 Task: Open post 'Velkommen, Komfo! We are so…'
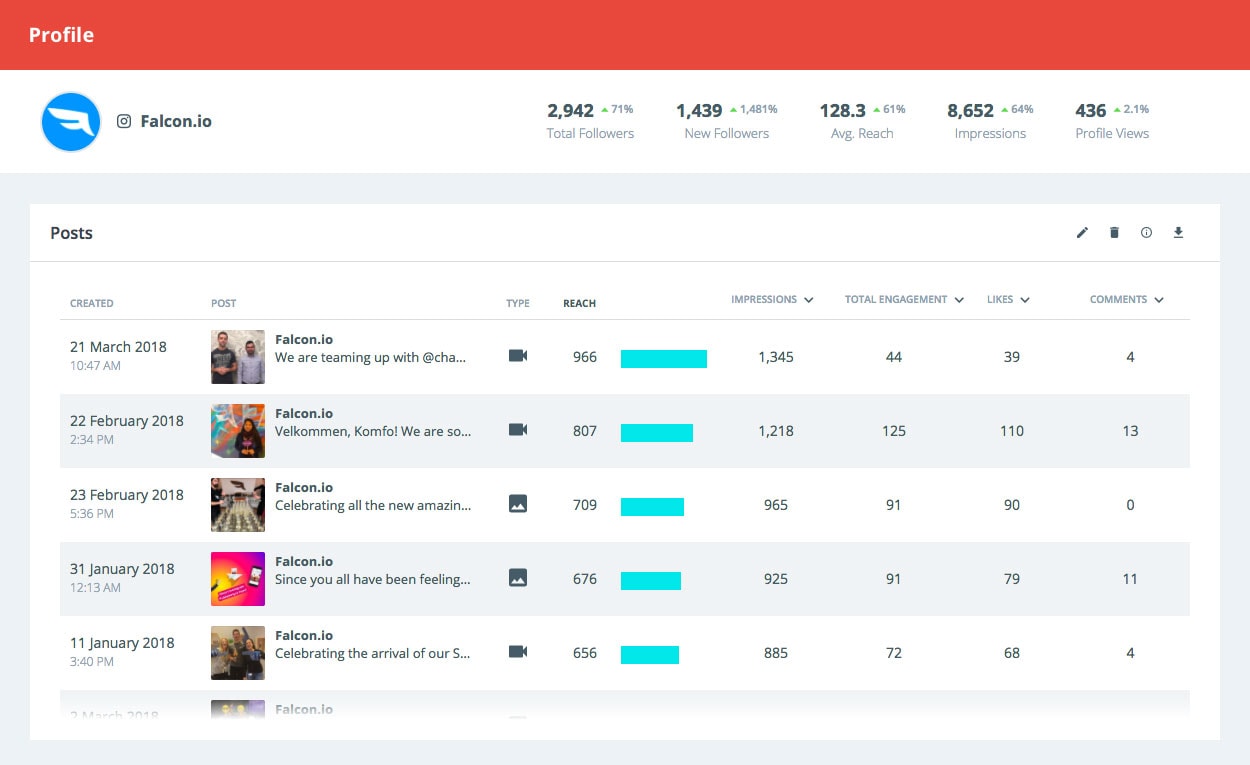373,431
